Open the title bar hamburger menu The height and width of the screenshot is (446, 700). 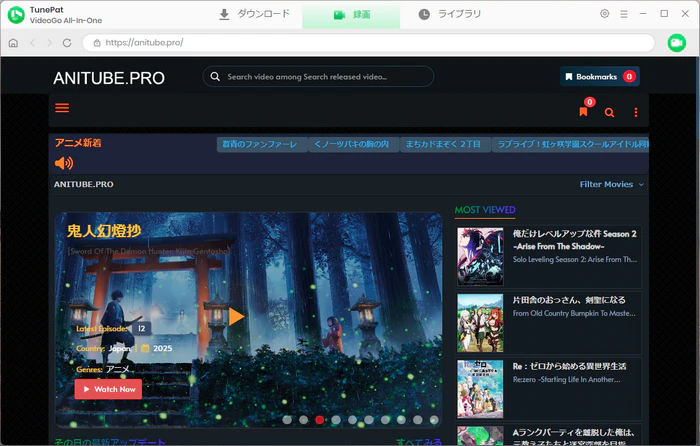pyautogui.click(x=624, y=14)
